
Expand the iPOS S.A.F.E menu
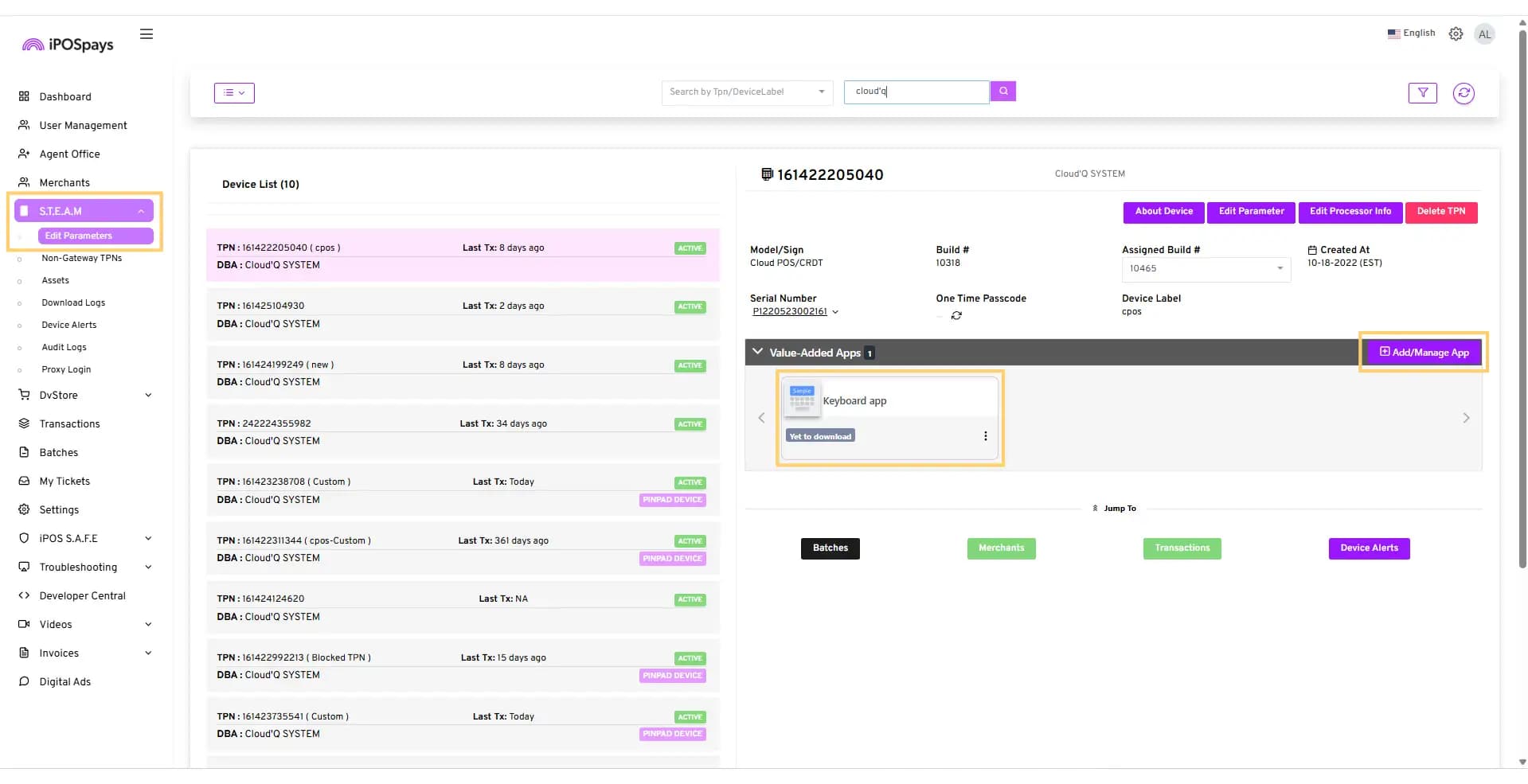148,538
